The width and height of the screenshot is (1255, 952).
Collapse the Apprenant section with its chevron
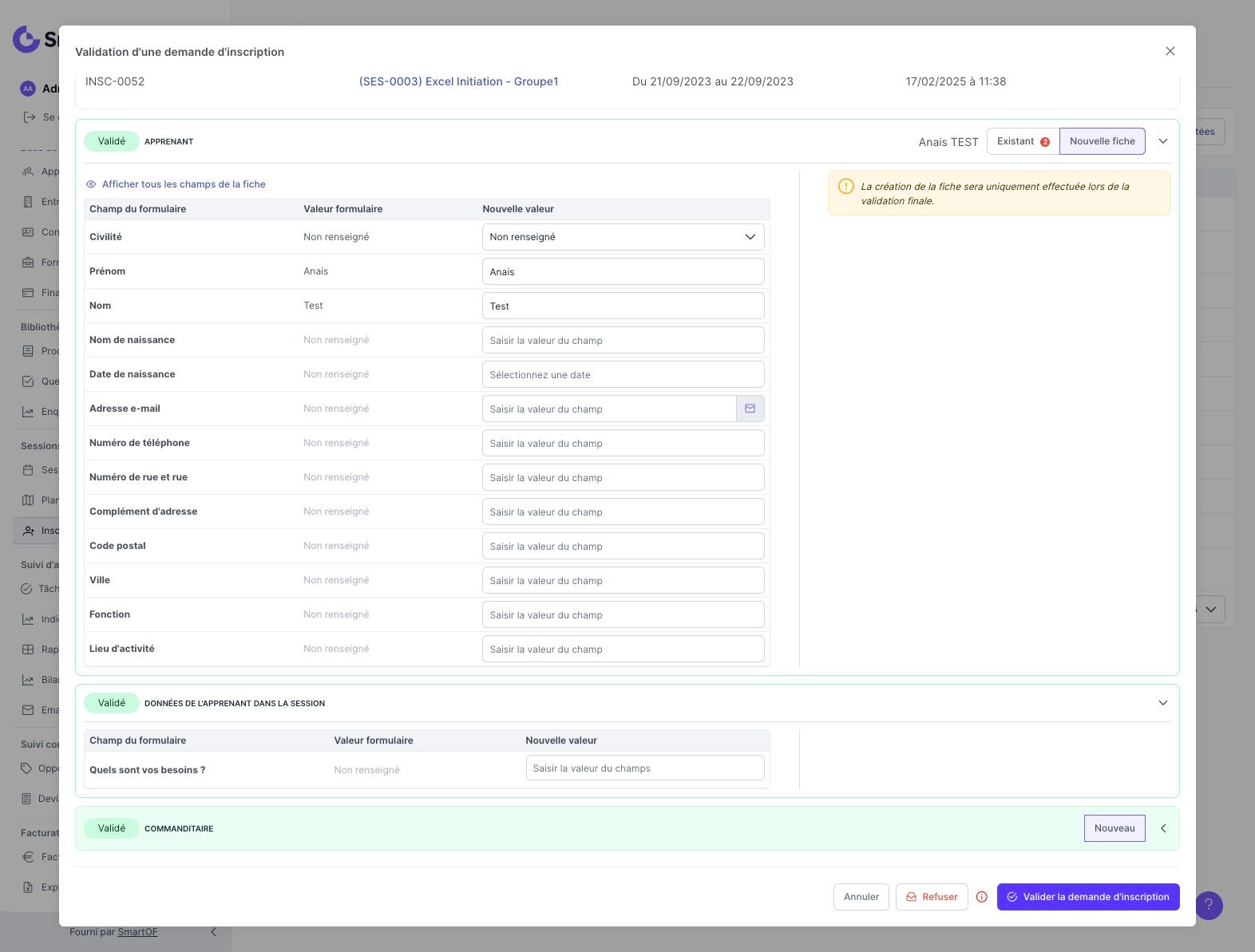(1163, 141)
